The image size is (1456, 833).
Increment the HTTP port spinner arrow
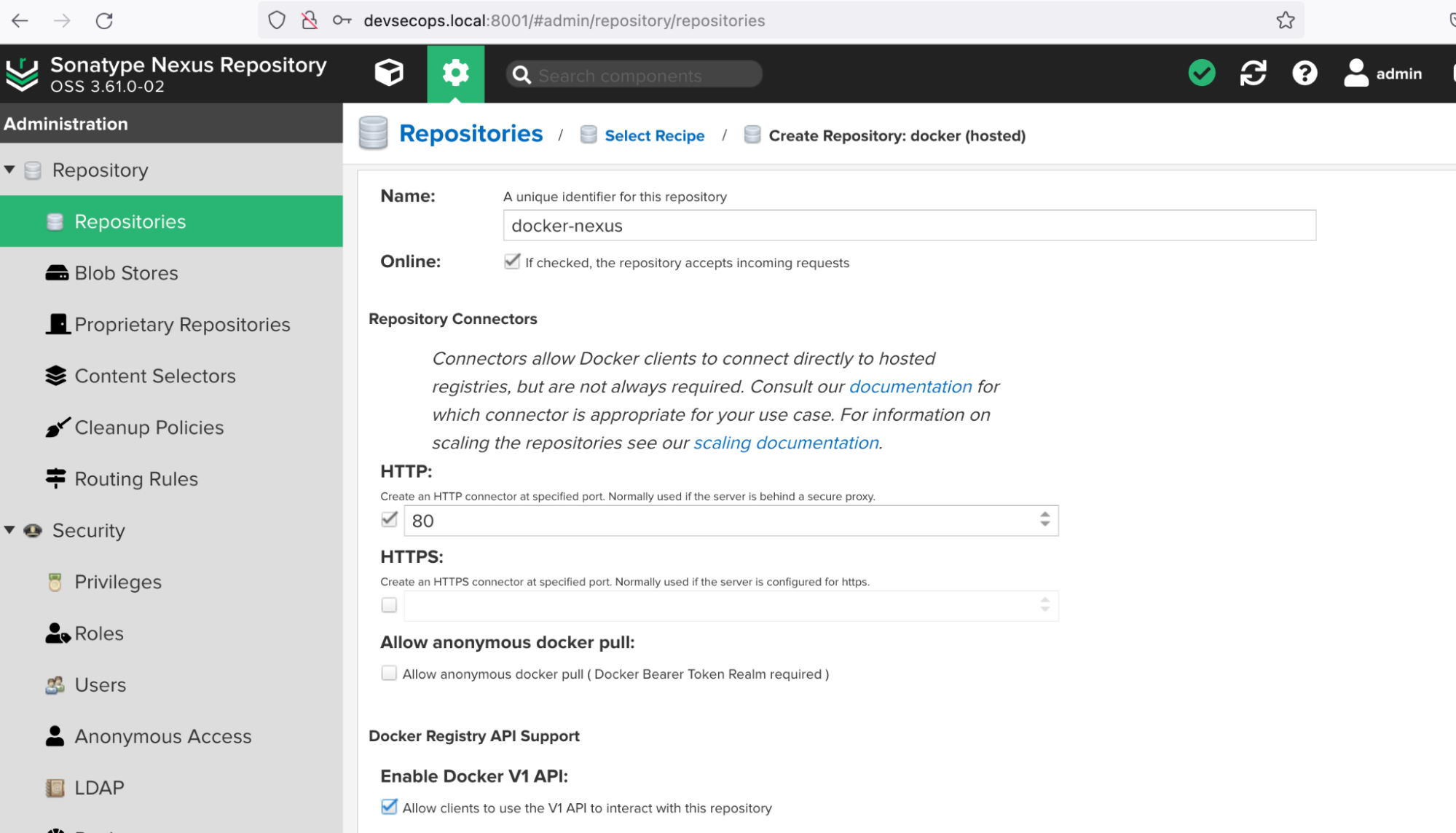[1044, 514]
